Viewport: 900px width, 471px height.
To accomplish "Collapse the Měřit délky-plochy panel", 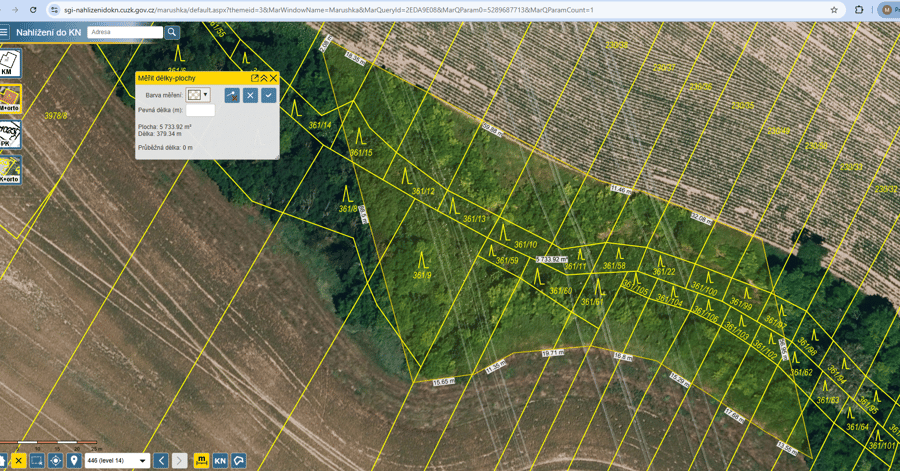I will (264, 78).
